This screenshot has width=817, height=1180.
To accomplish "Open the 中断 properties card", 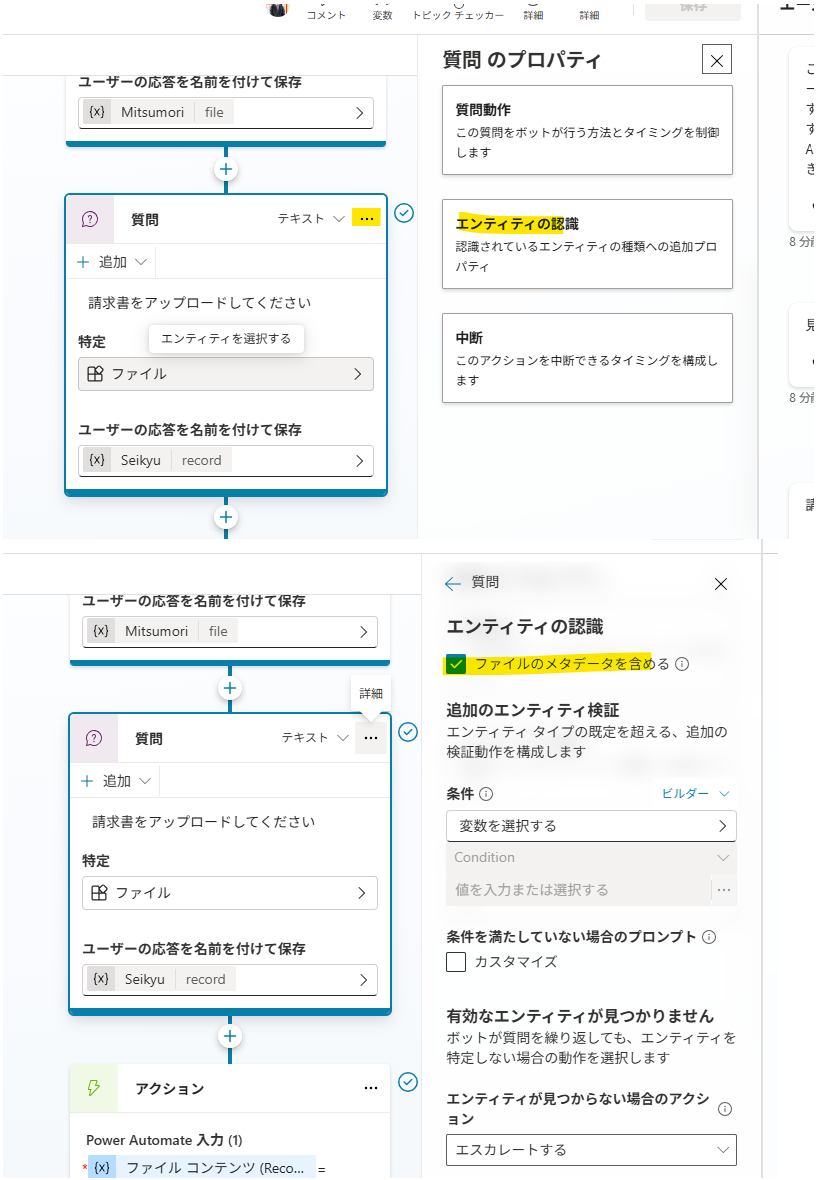I will 587,358.
